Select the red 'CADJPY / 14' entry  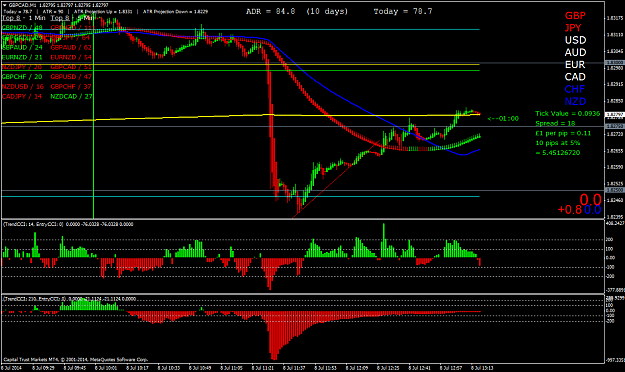coord(22,96)
